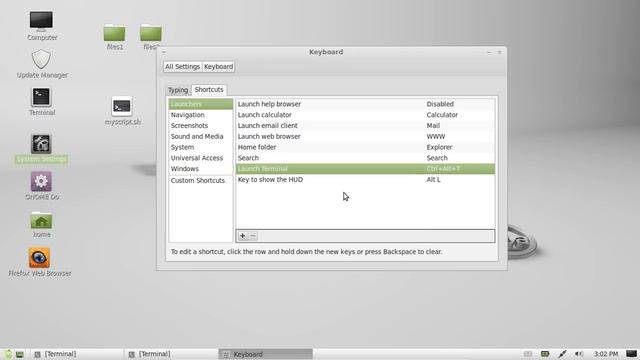Click the Disabled shortcut value
Screen dimensions: 640x360
(440, 104)
